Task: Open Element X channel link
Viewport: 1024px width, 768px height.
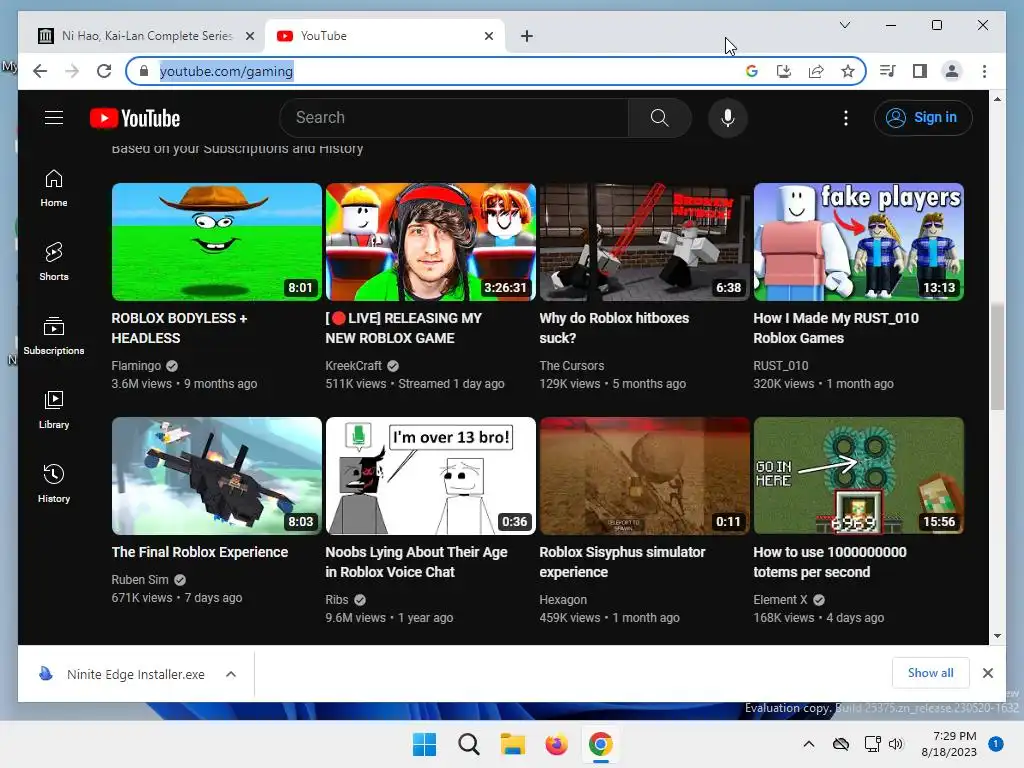Action: click(780, 600)
